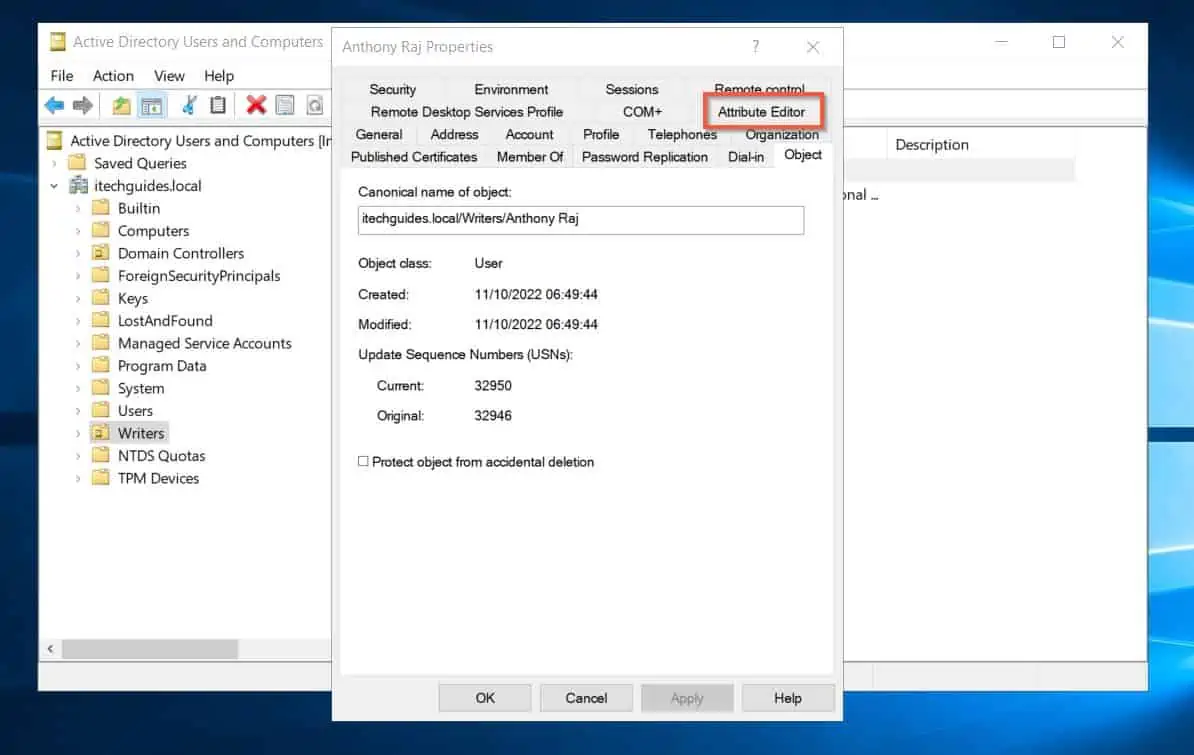Open the Dial-in tab
Image resolution: width=1194 pixels, height=755 pixels.
(x=746, y=157)
